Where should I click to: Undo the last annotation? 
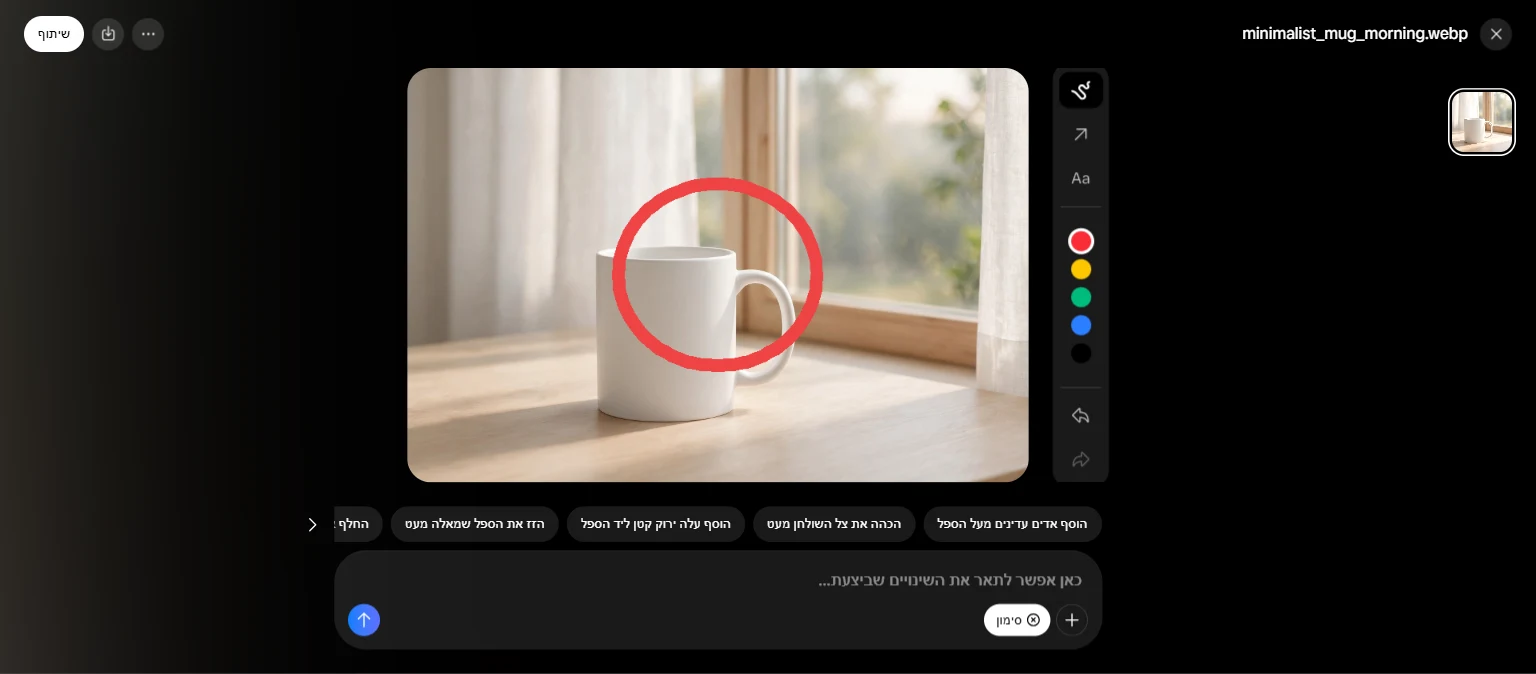point(1081,416)
